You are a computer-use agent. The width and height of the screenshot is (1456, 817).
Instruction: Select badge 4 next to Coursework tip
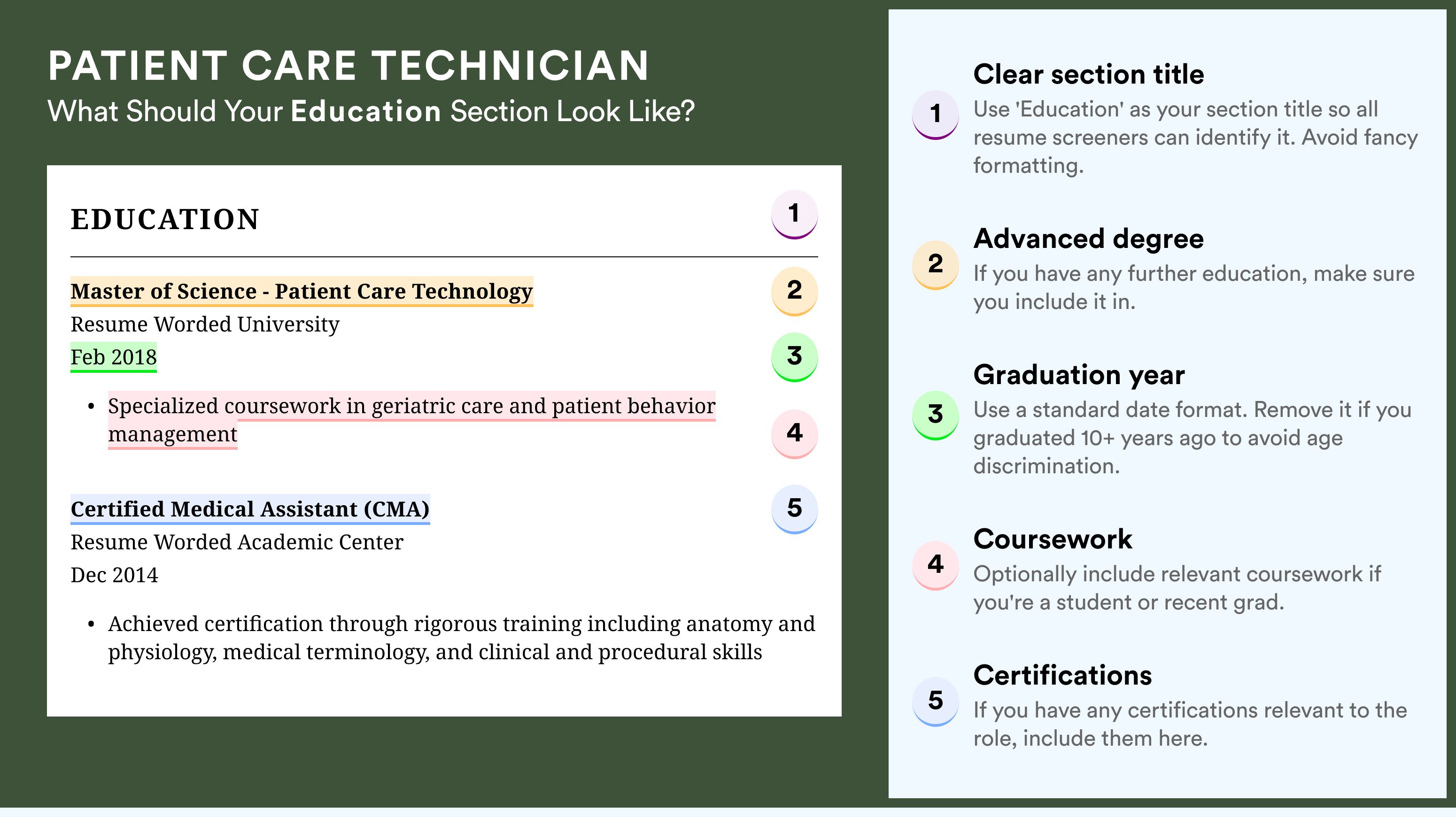(936, 566)
